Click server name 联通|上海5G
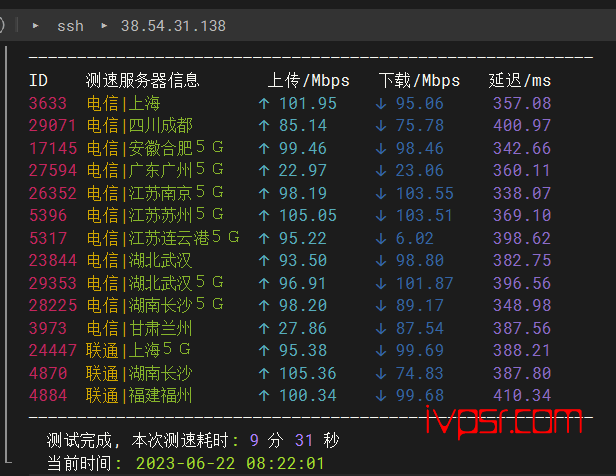The width and height of the screenshot is (616, 476). tap(138, 350)
